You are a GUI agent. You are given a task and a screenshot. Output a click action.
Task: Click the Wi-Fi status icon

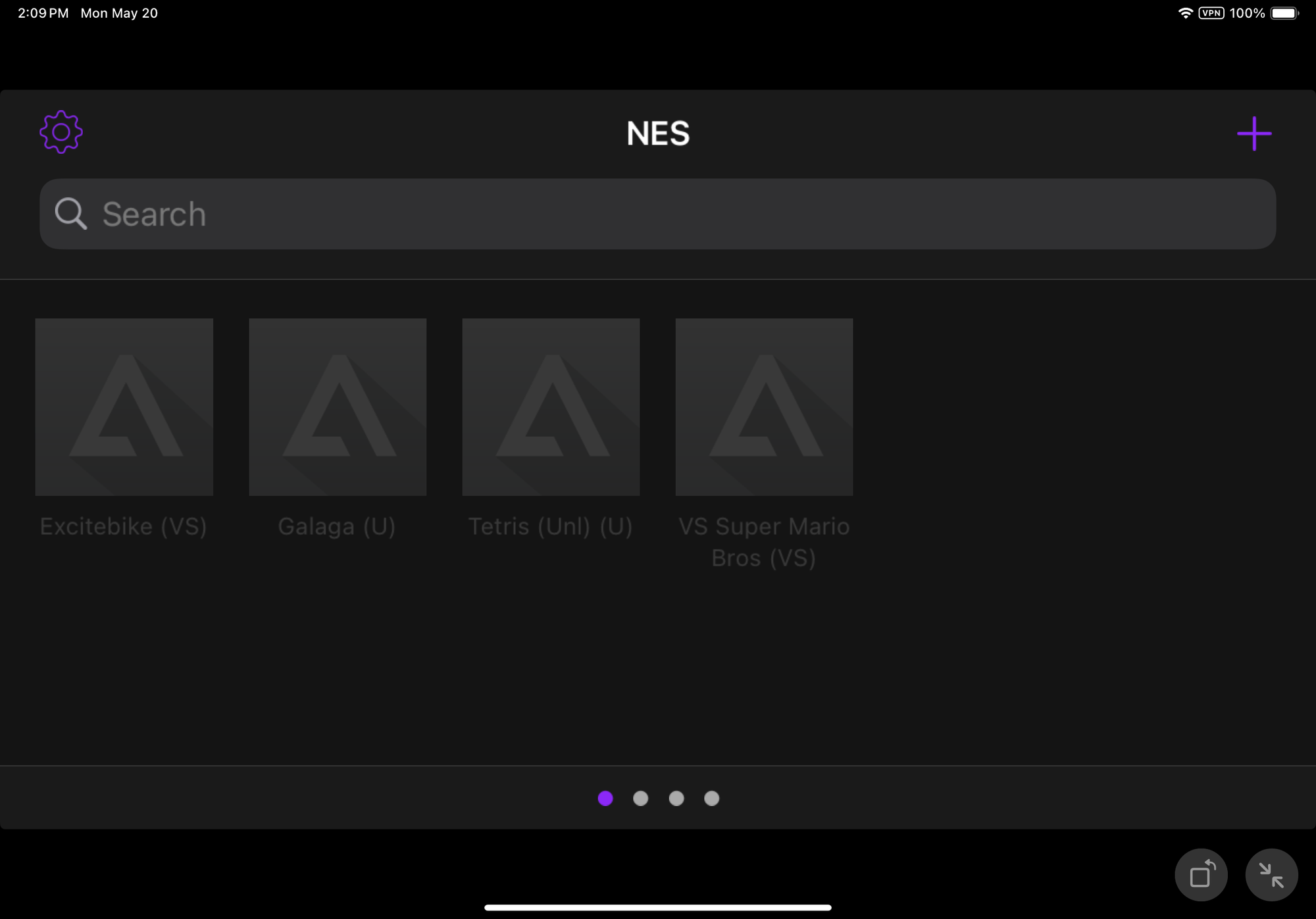[x=1185, y=13]
